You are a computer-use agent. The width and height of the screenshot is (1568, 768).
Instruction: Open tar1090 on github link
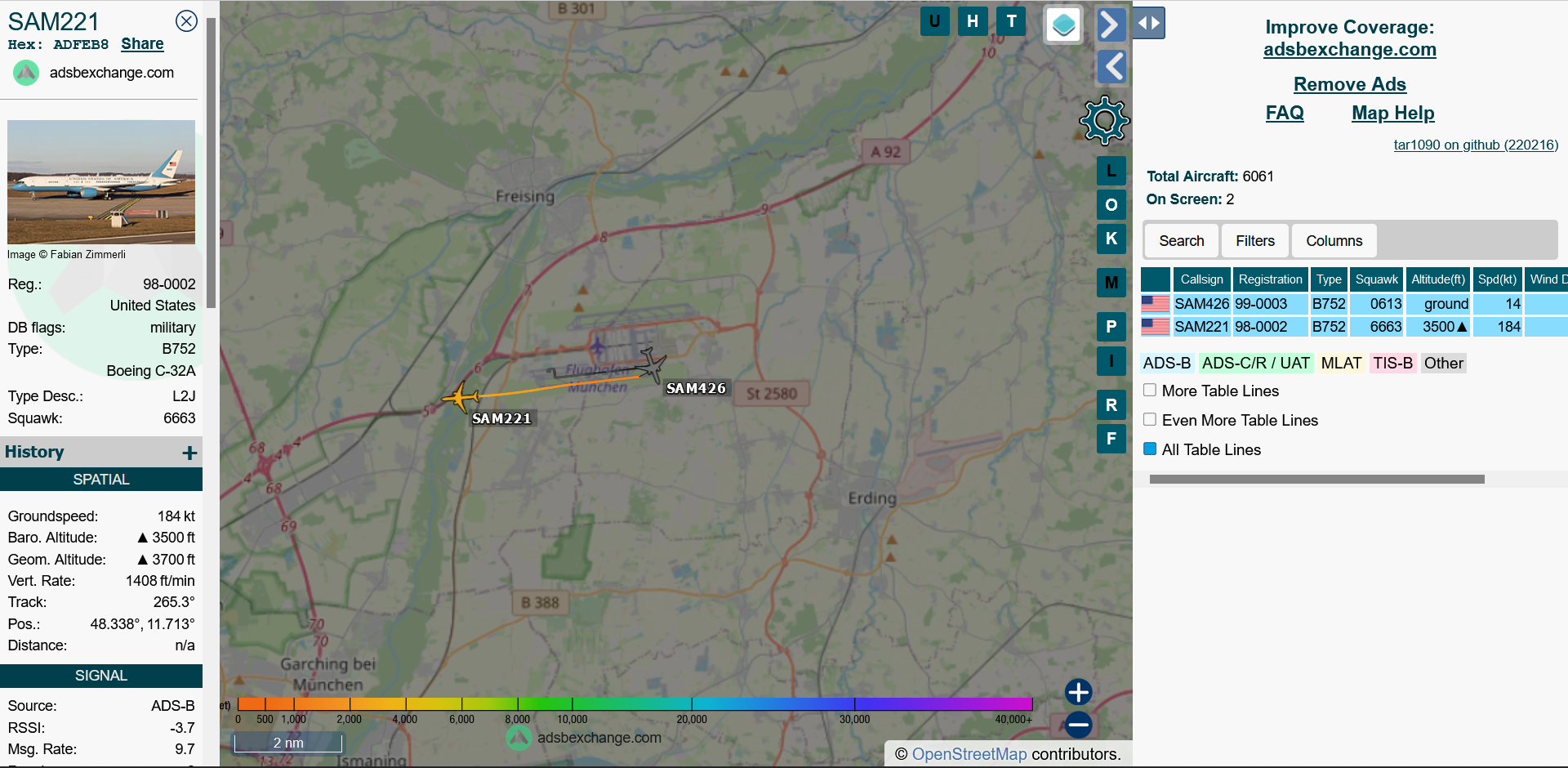point(1475,145)
